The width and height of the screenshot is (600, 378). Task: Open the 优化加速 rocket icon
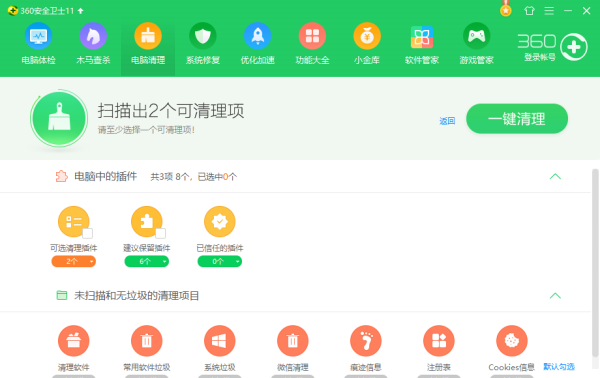[x=258, y=36]
